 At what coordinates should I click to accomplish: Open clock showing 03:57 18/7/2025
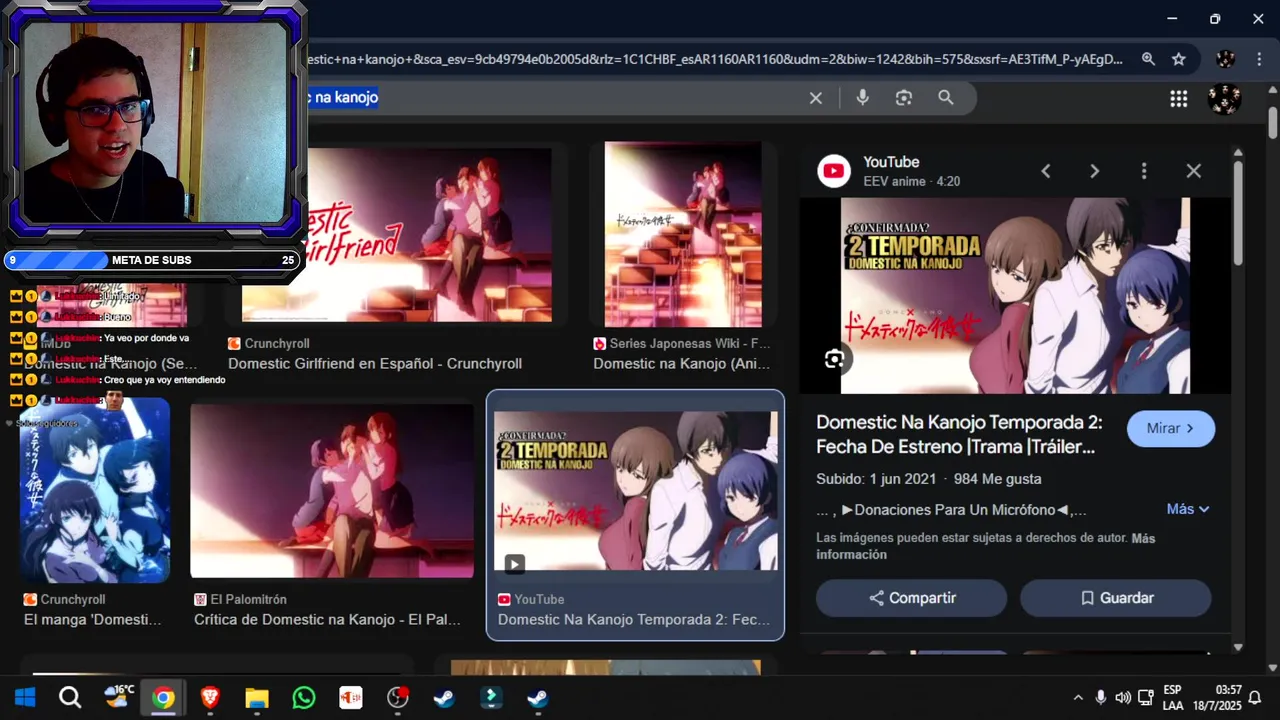[1216, 698]
